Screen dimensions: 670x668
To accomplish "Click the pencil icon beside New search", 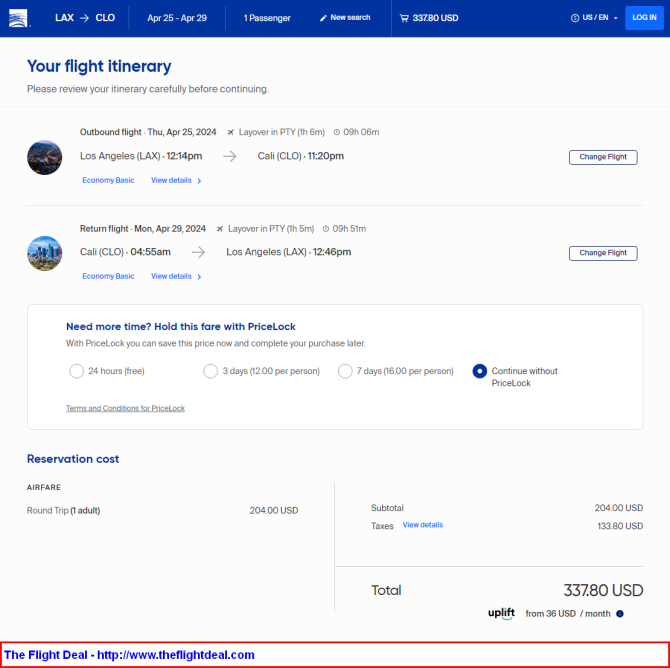I will point(323,18).
